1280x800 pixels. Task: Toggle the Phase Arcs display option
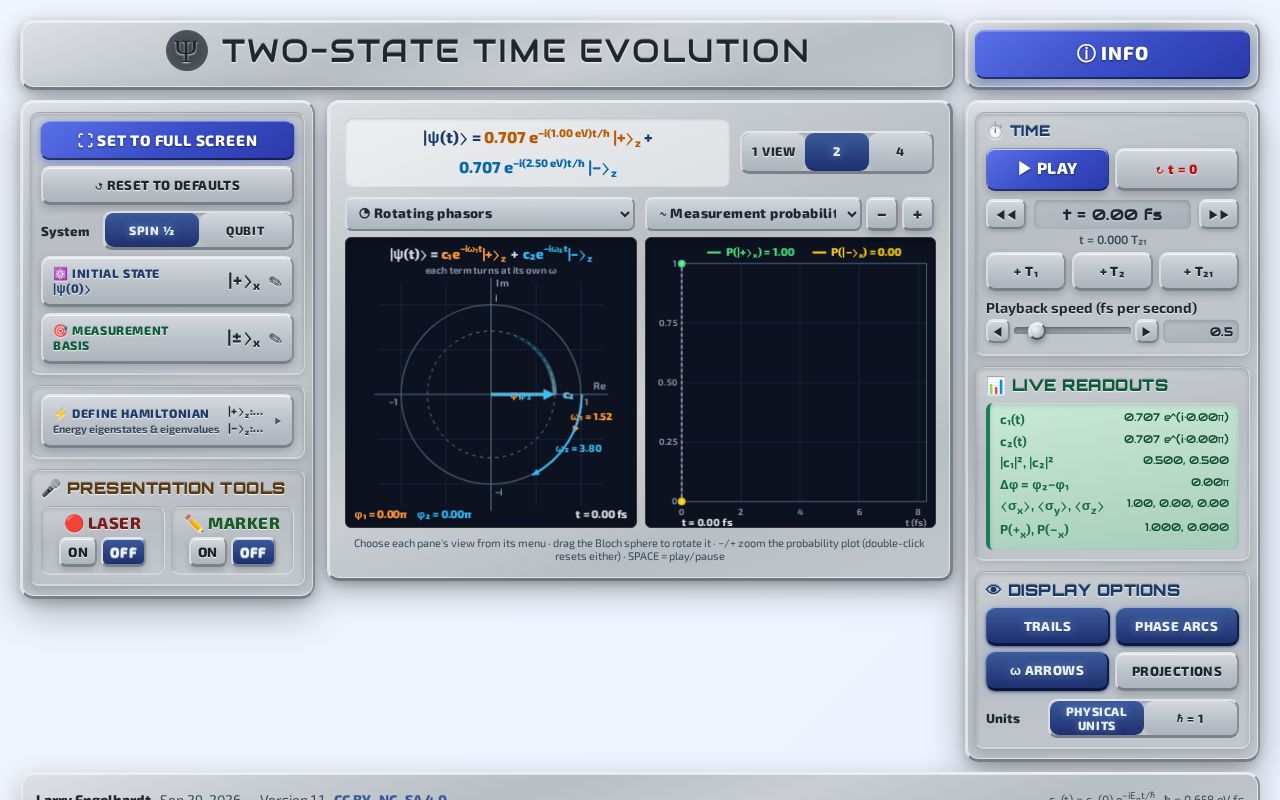click(x=1177, y=626)
